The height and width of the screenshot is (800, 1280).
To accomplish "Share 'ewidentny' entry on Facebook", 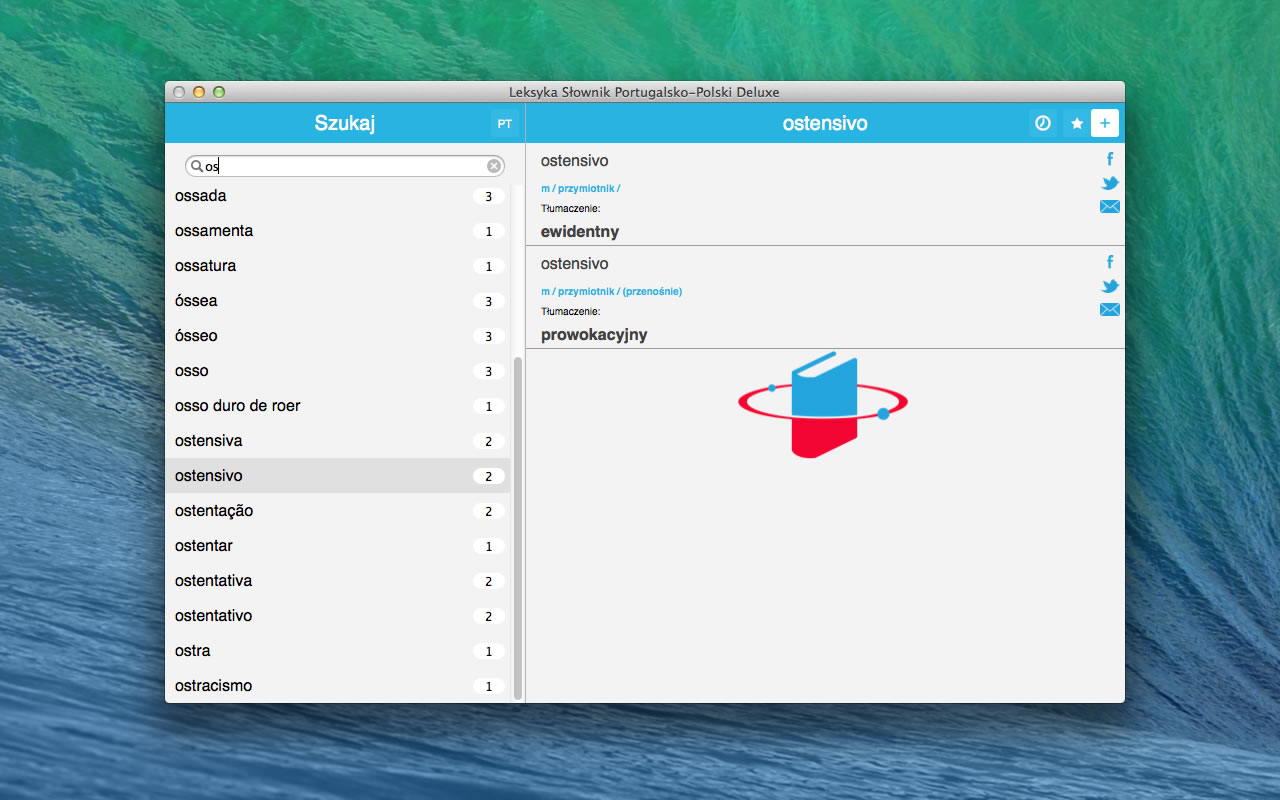I will click(1110, 159).
